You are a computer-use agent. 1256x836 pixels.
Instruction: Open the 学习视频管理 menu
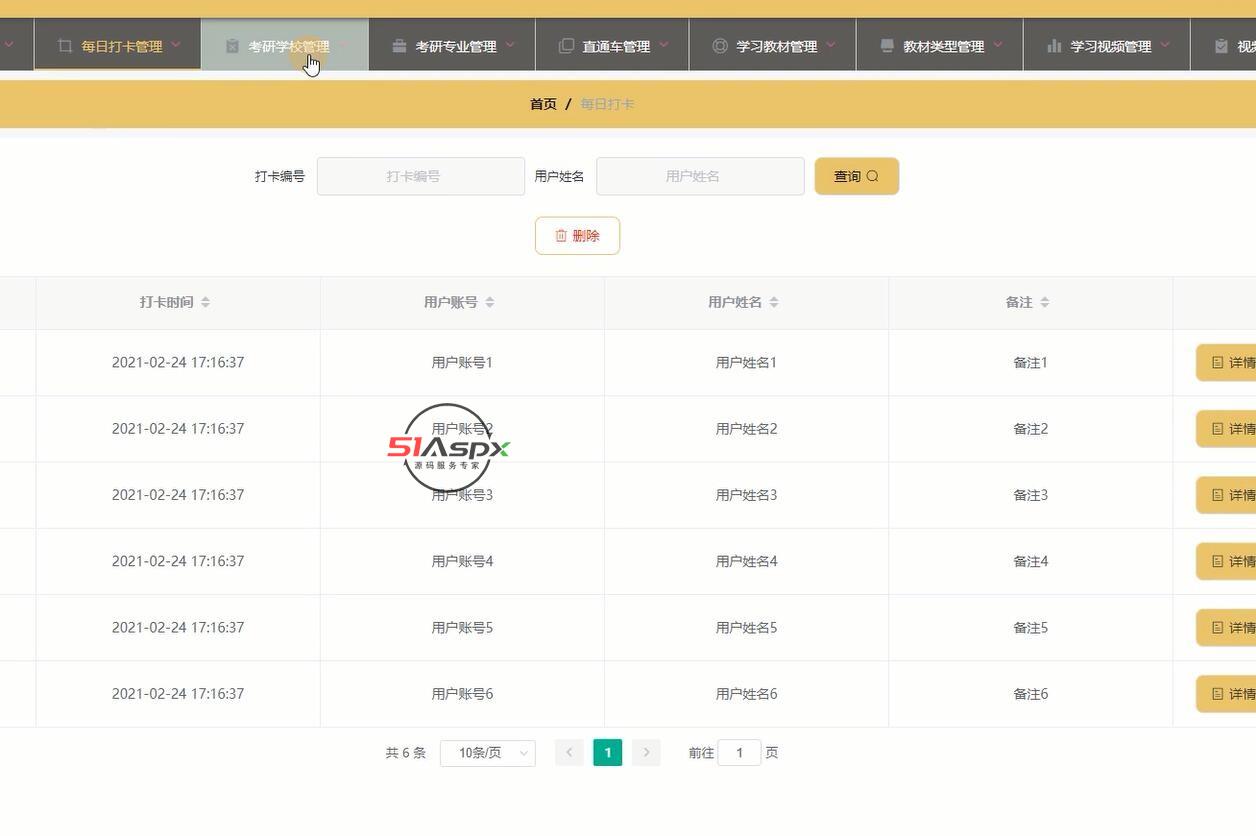(x=1107, y=45)
